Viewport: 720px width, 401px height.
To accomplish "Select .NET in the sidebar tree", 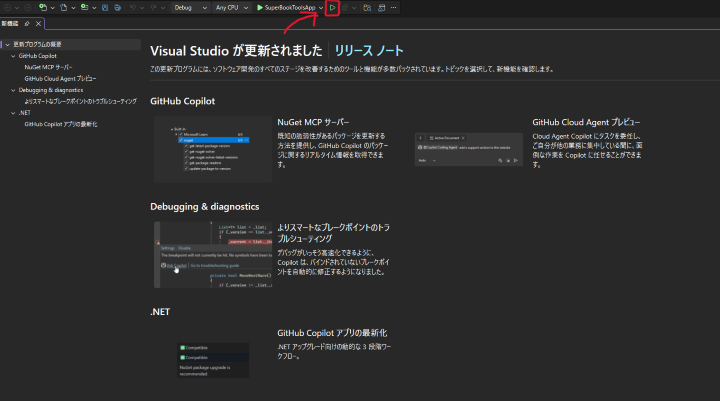I will coord(25,113).
